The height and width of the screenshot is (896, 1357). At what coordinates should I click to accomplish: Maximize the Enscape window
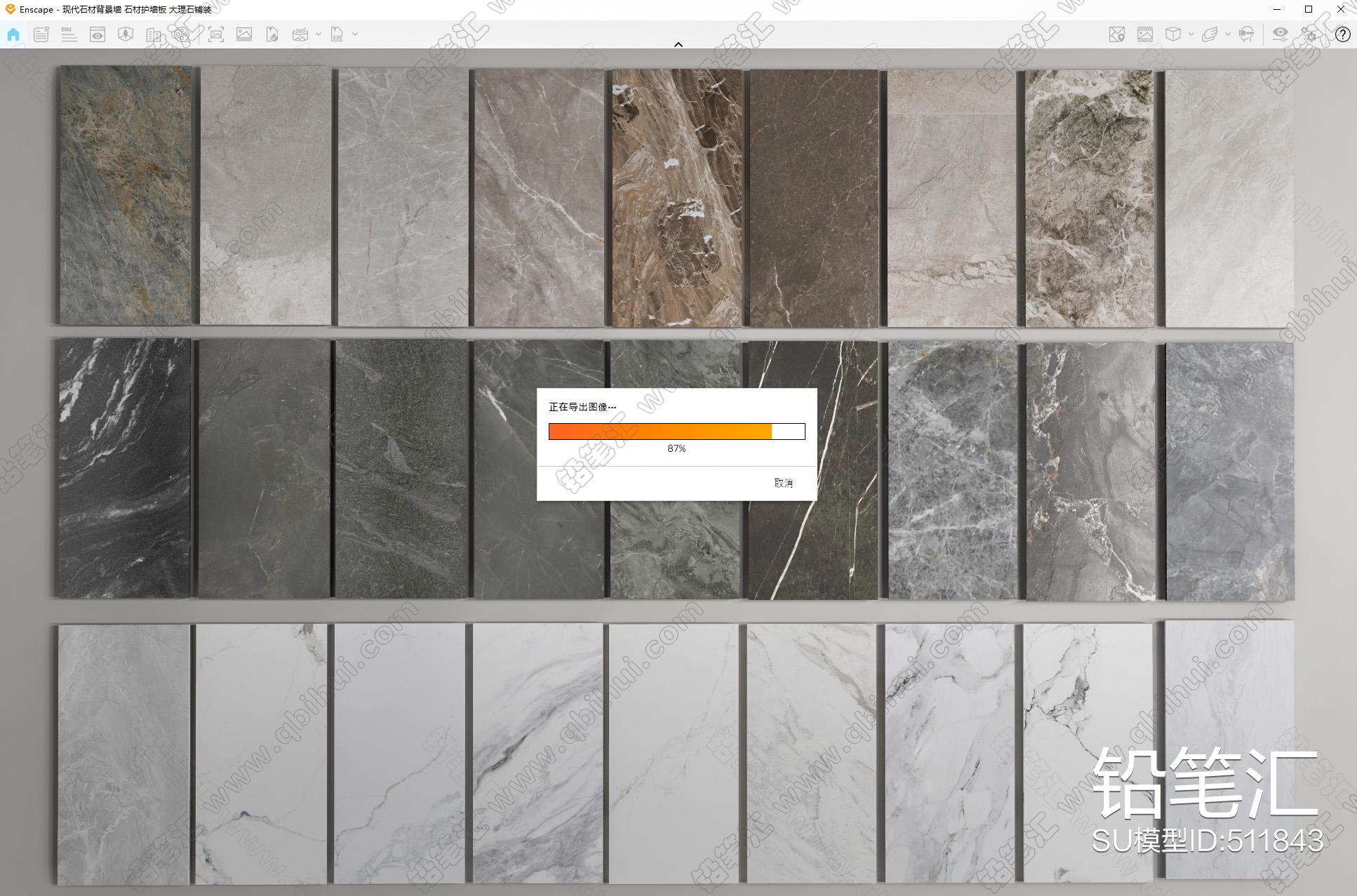(x=1309, y=9)
